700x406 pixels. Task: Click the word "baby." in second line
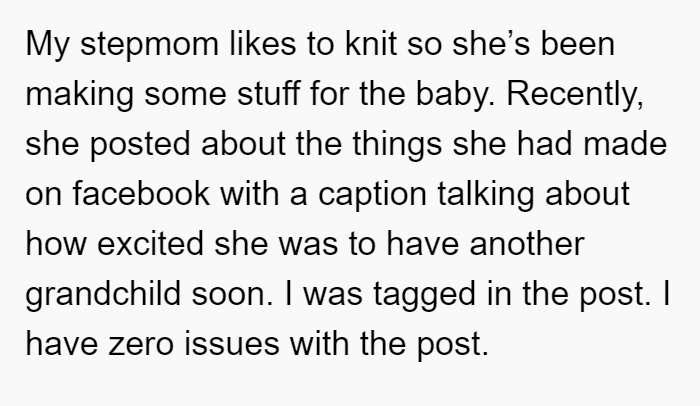[455, 96]
